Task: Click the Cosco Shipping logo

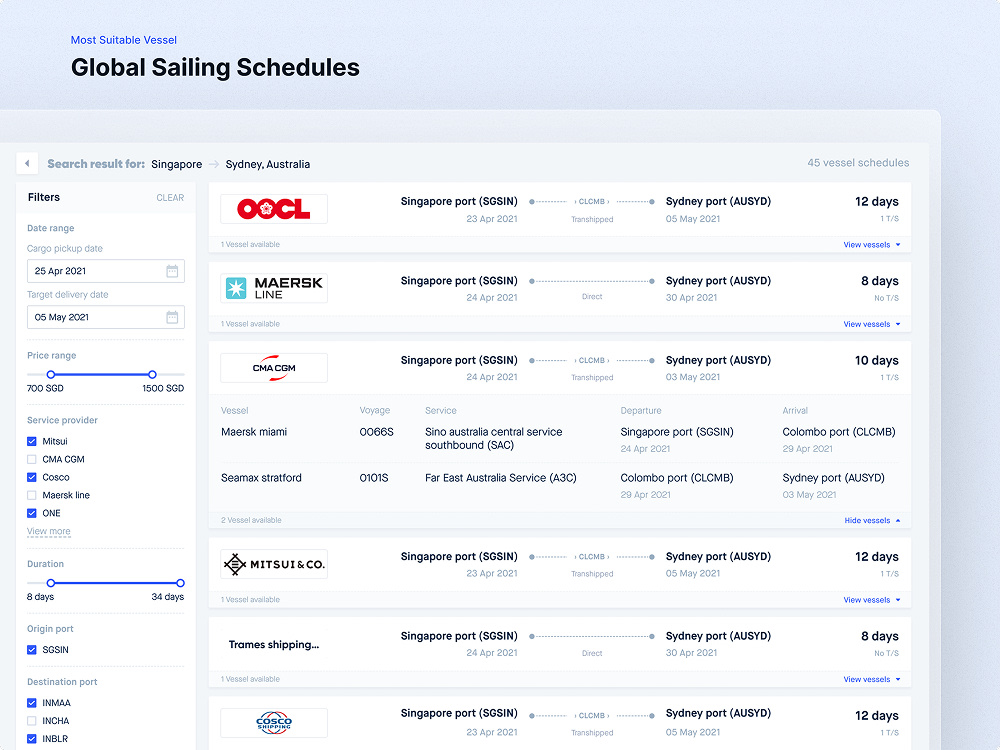Action: (x=274, y=723)
